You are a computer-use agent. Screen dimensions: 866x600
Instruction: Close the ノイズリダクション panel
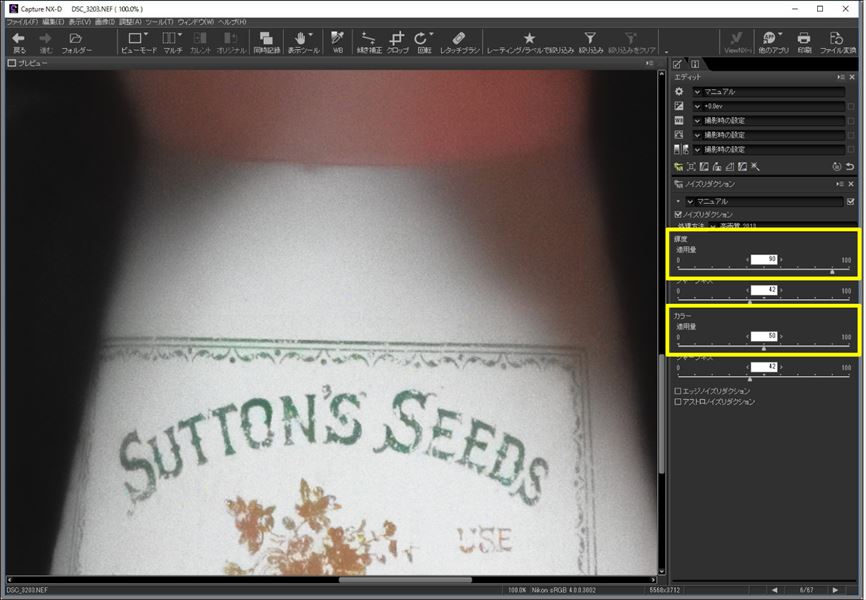(x=852, y=184)
